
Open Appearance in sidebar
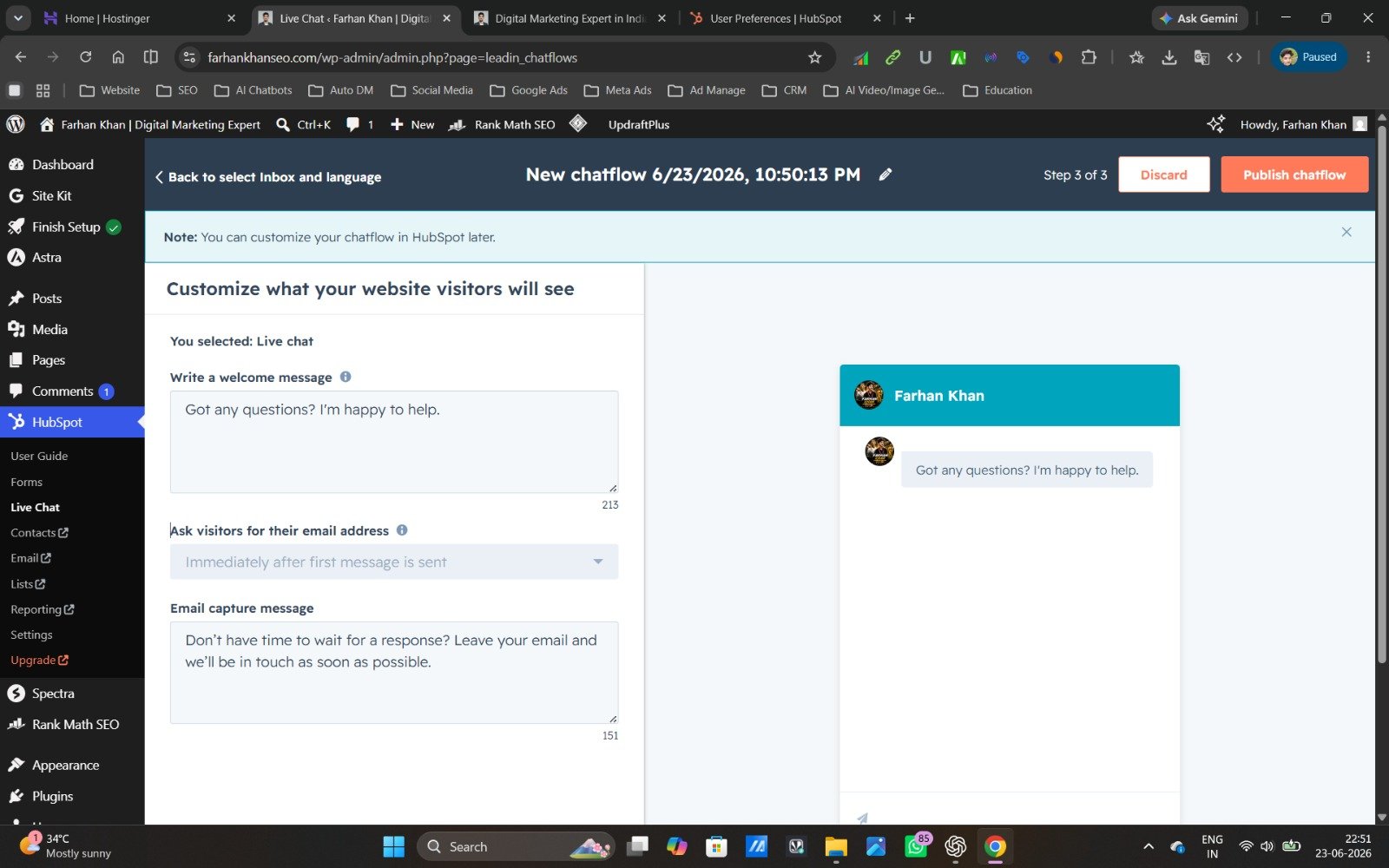(x=72, y=765)
